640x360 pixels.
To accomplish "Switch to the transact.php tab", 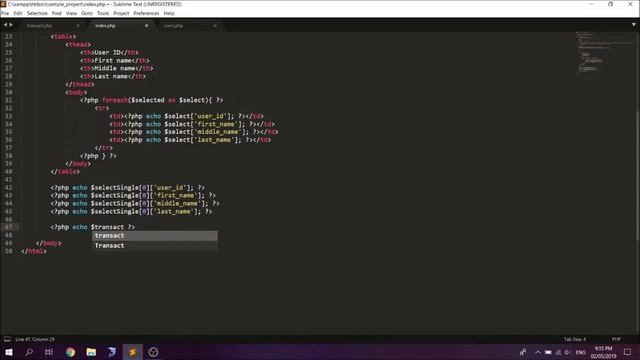I will [x=39, y=26].
